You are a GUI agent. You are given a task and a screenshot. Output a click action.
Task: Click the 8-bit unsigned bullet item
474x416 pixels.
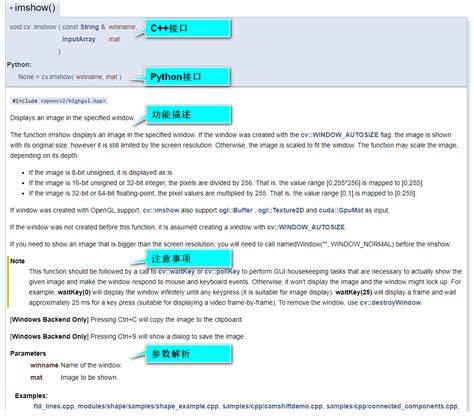pyautogui.click(x=101, y=173)
